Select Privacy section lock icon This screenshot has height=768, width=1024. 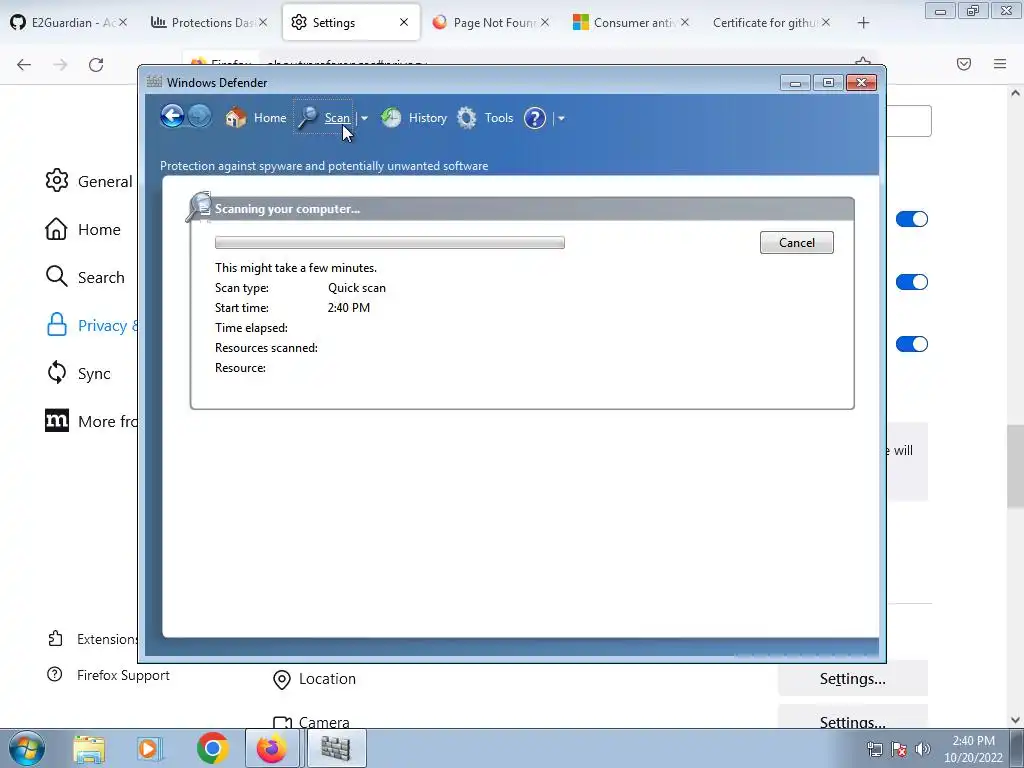click(57, 325)
